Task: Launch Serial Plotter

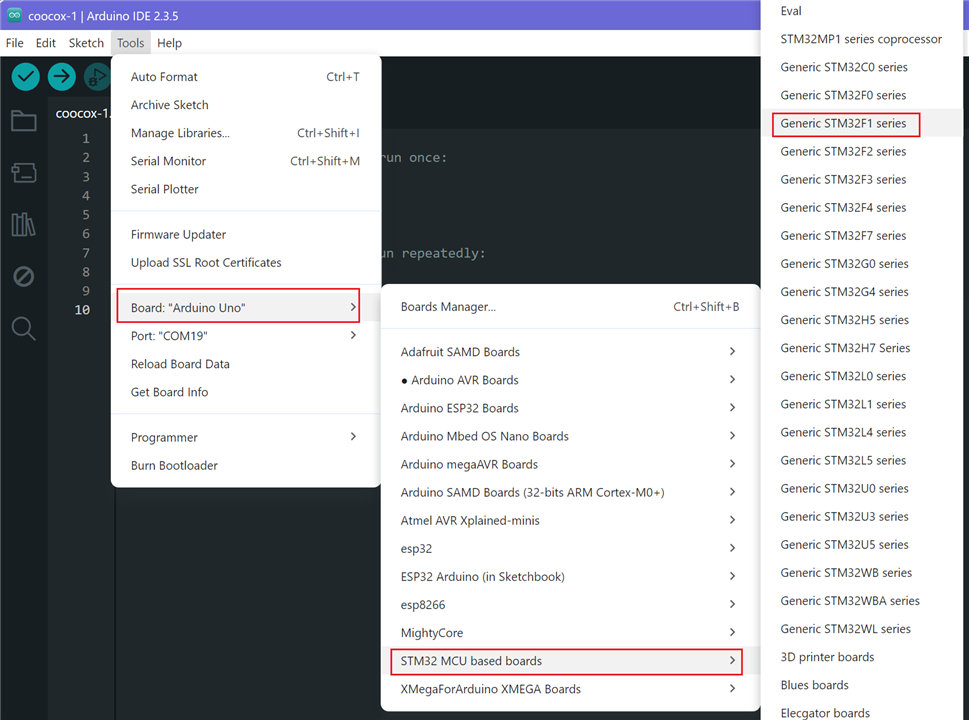Action: [x=245, y=189]
